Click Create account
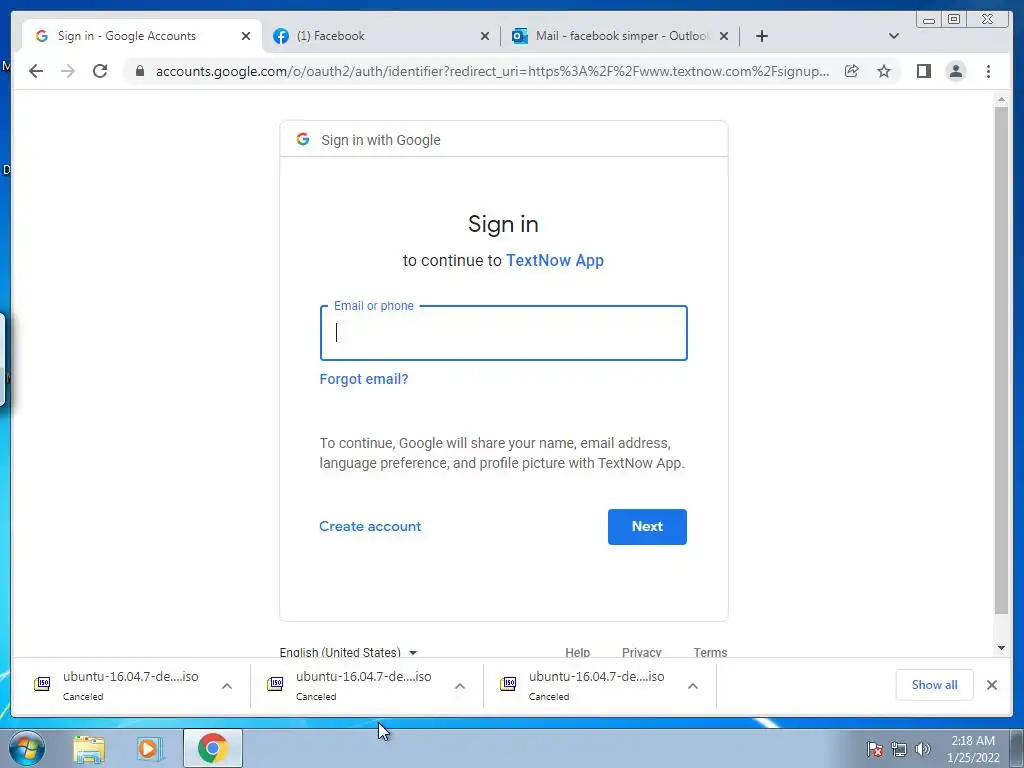Viewport: 1024px width, 768px height. tap(370, 526)
